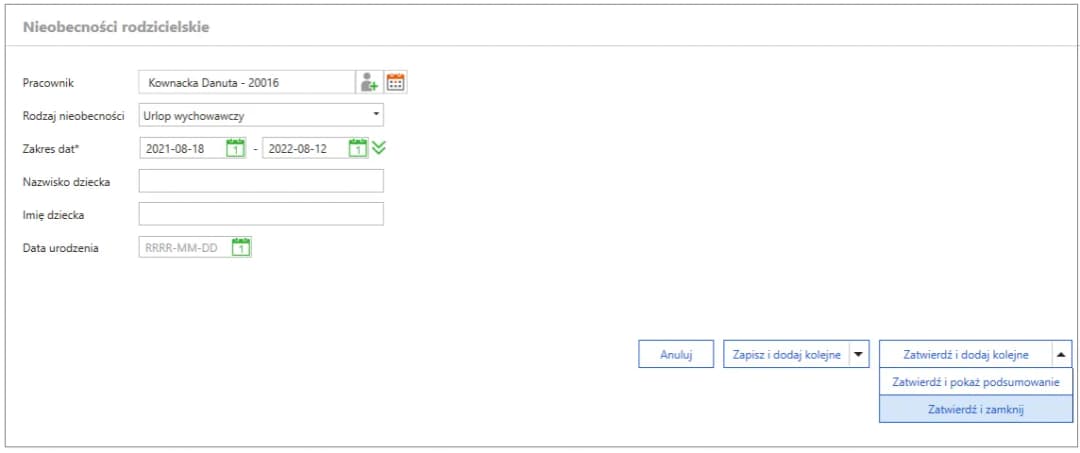Click the Pracownik field with Kownacka Danuta
1080x453 pixels.
point(246,83)
